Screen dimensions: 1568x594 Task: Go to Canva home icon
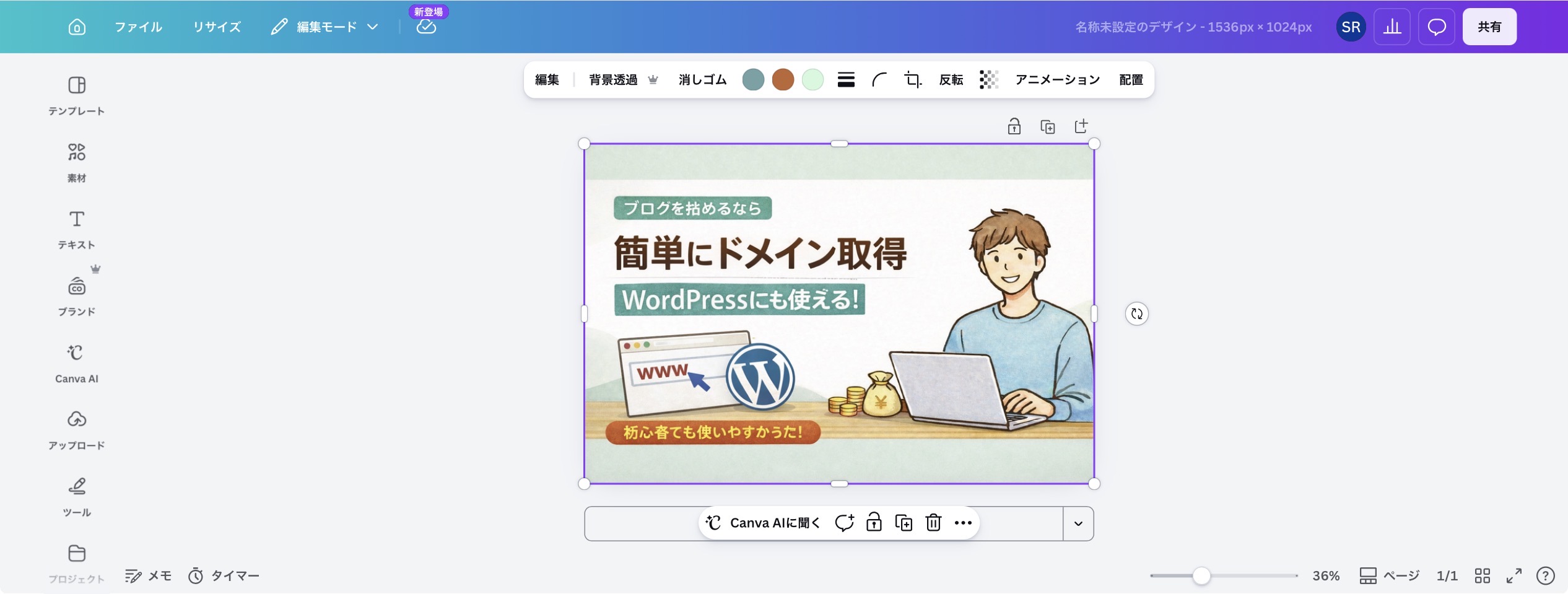tap(77, 27)
